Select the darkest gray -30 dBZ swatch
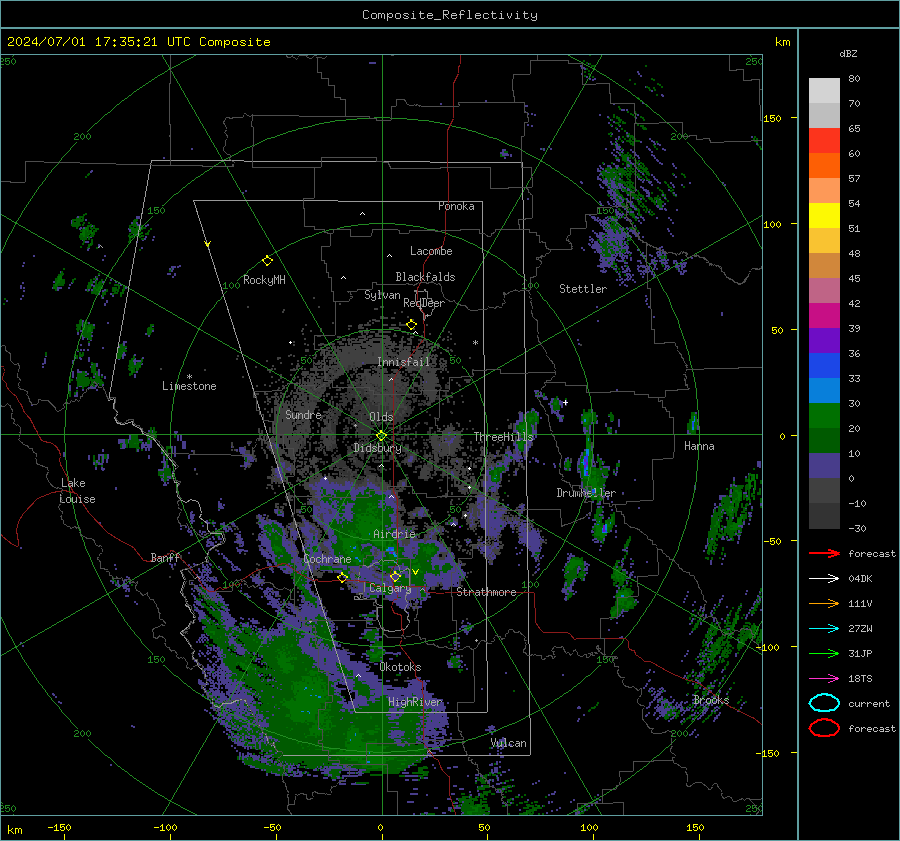900x841 pixels. pyautogui.click(x=824, y=516)
